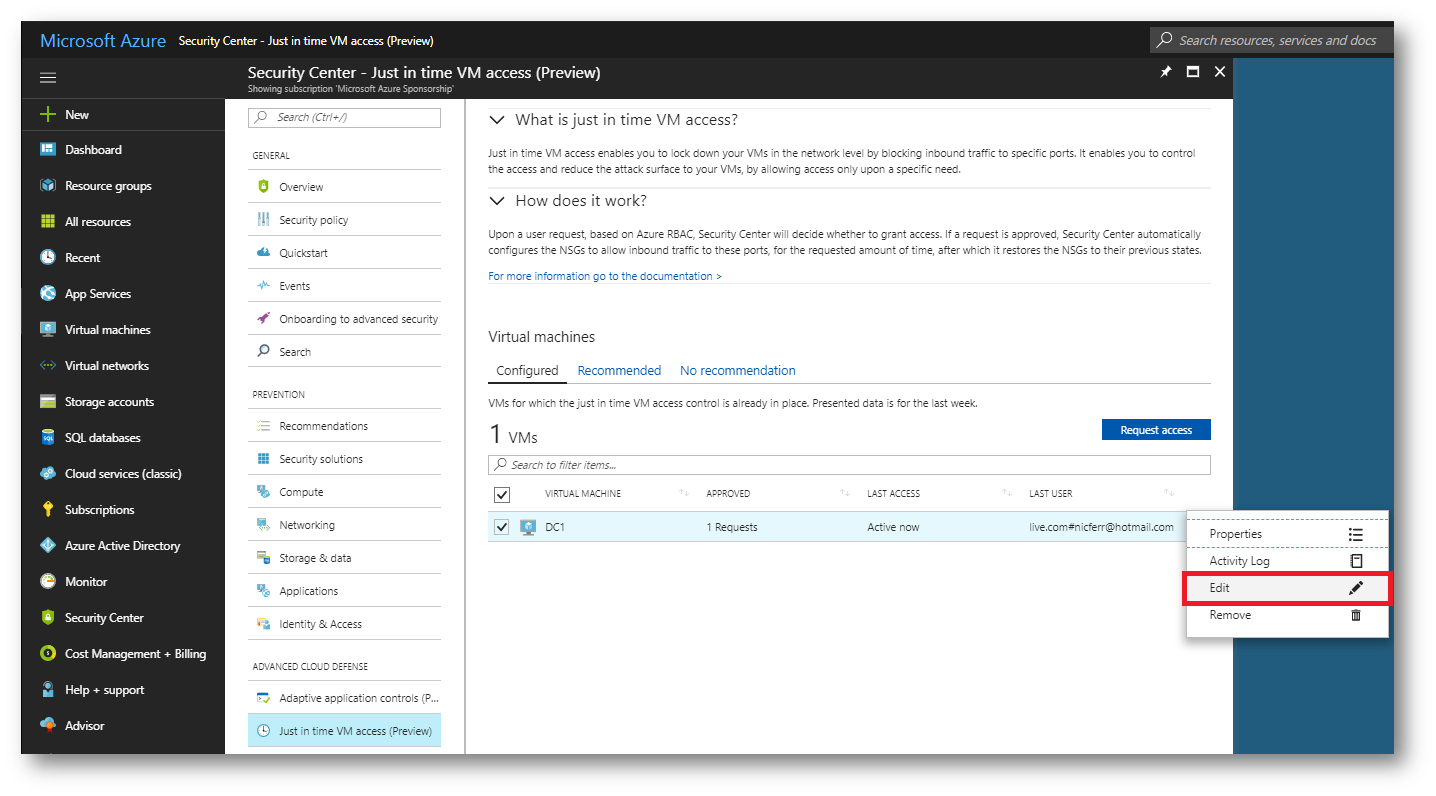Click the Search resources, services and docs box
Screen dimensions: 1436x796
1271,40
